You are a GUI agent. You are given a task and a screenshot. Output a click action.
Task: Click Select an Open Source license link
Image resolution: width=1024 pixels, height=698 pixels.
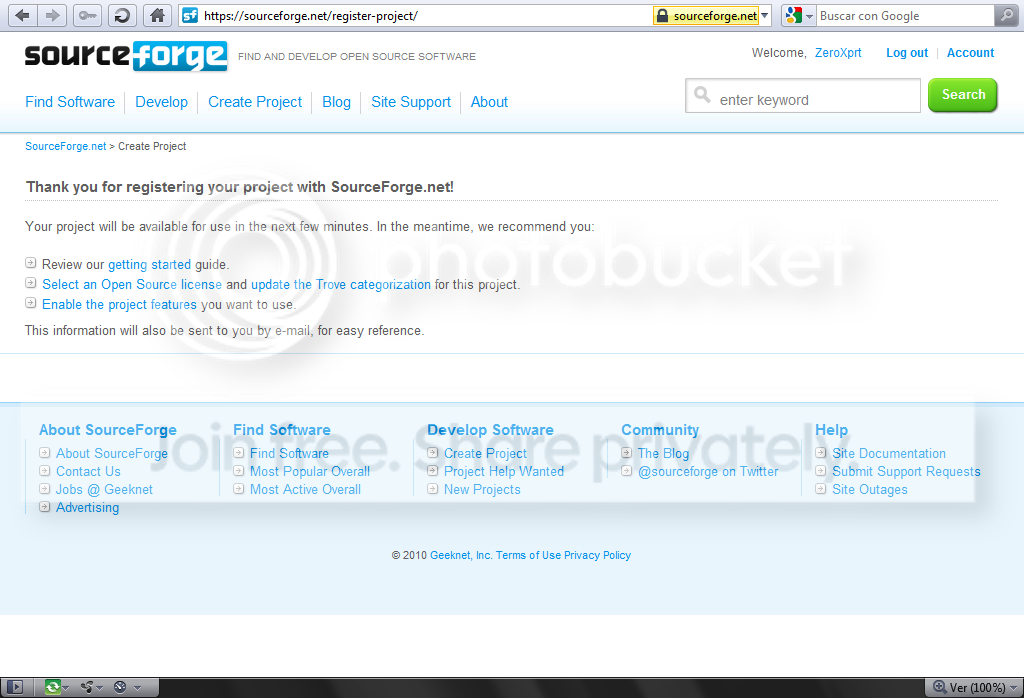(x=132, y=285)
